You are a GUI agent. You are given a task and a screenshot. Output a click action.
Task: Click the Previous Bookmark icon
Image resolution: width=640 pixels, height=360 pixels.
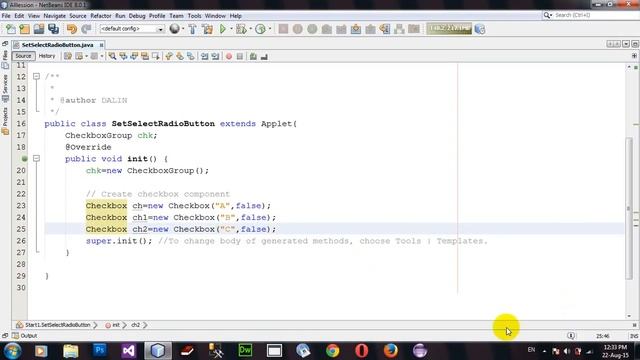pos(169,56)
